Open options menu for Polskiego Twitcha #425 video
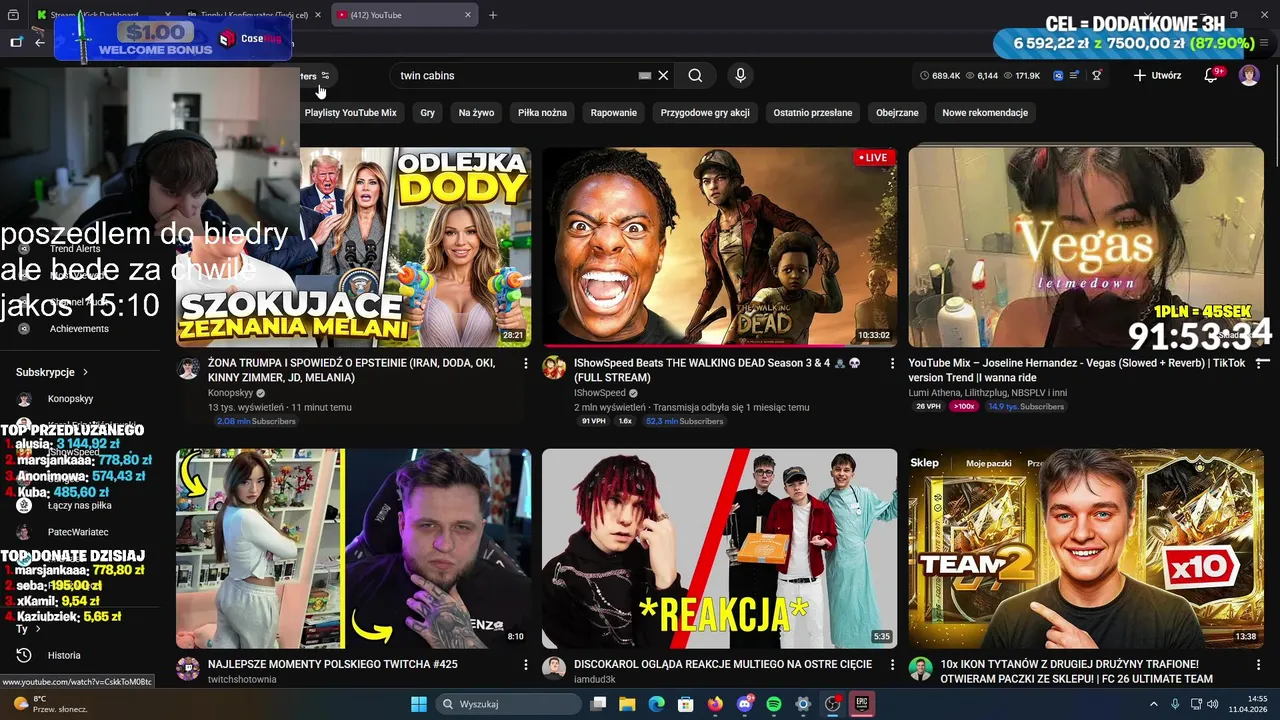The image size is (1280, 720). coord(526,664)
